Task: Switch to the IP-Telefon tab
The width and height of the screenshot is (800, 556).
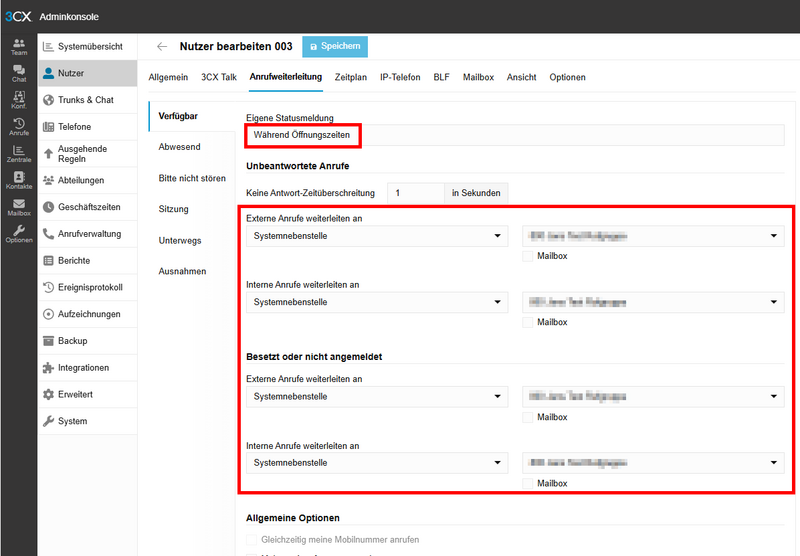Action: tap(400, 78)
